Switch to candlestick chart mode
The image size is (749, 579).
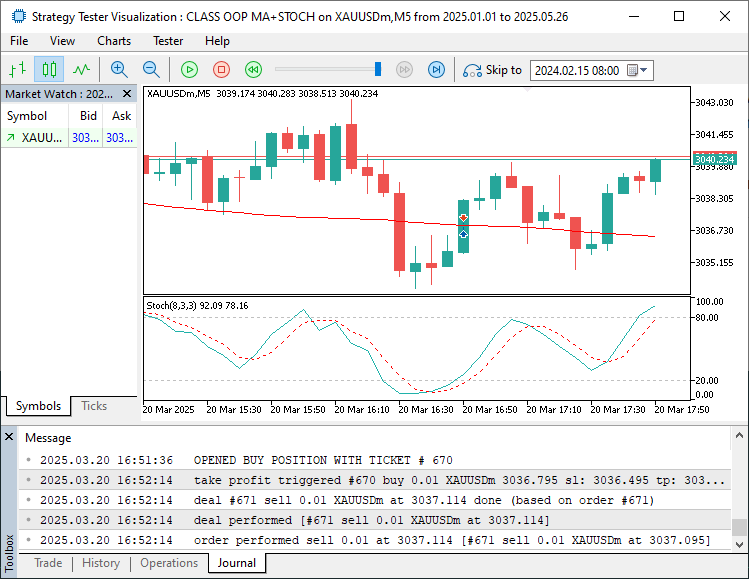pyautogui.click(x=49, y=69)
